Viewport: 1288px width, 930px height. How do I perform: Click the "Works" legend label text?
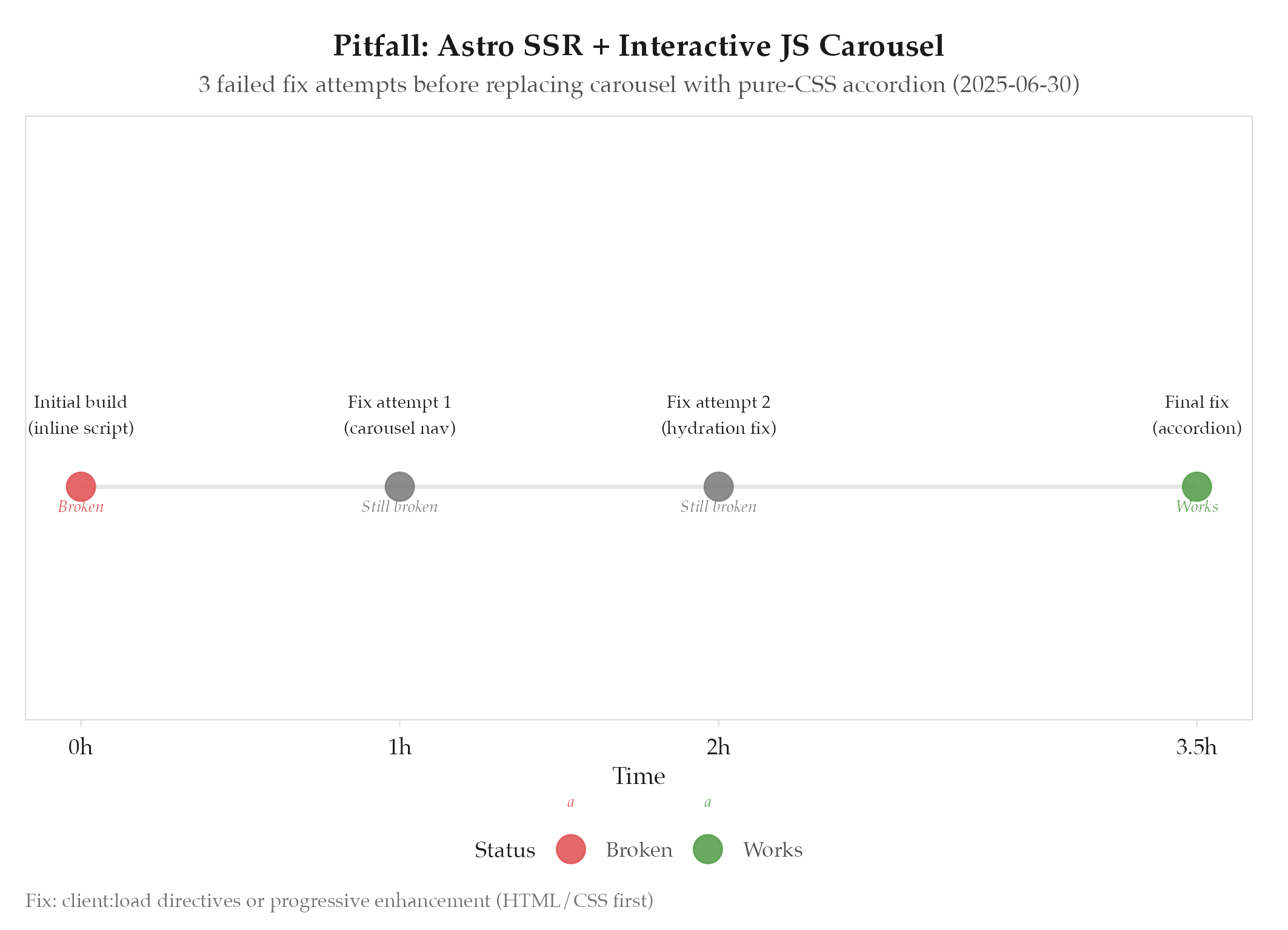pyautogui.click(x=773, y=850)
